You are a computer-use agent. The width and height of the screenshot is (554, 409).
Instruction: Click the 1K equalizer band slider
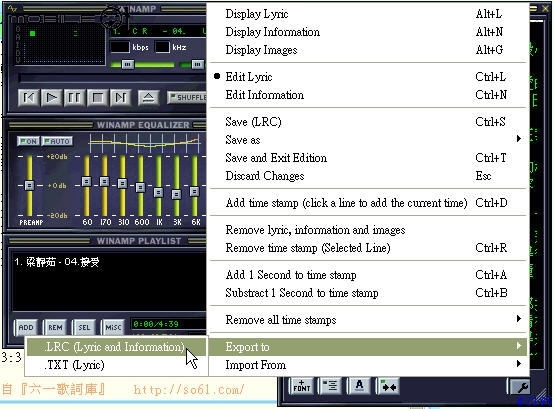coord(158,192)
